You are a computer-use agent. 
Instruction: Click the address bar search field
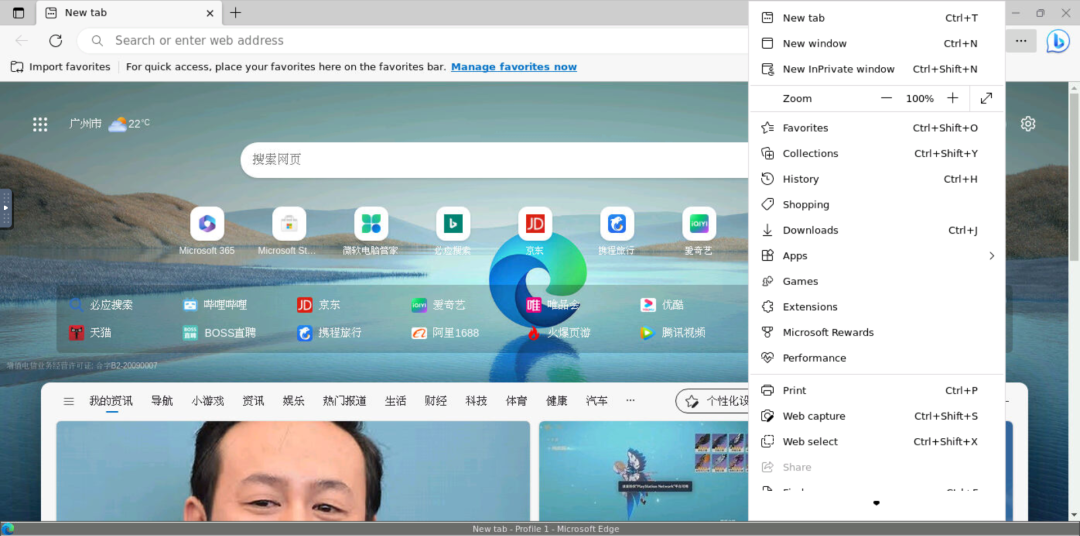[413, 41]
